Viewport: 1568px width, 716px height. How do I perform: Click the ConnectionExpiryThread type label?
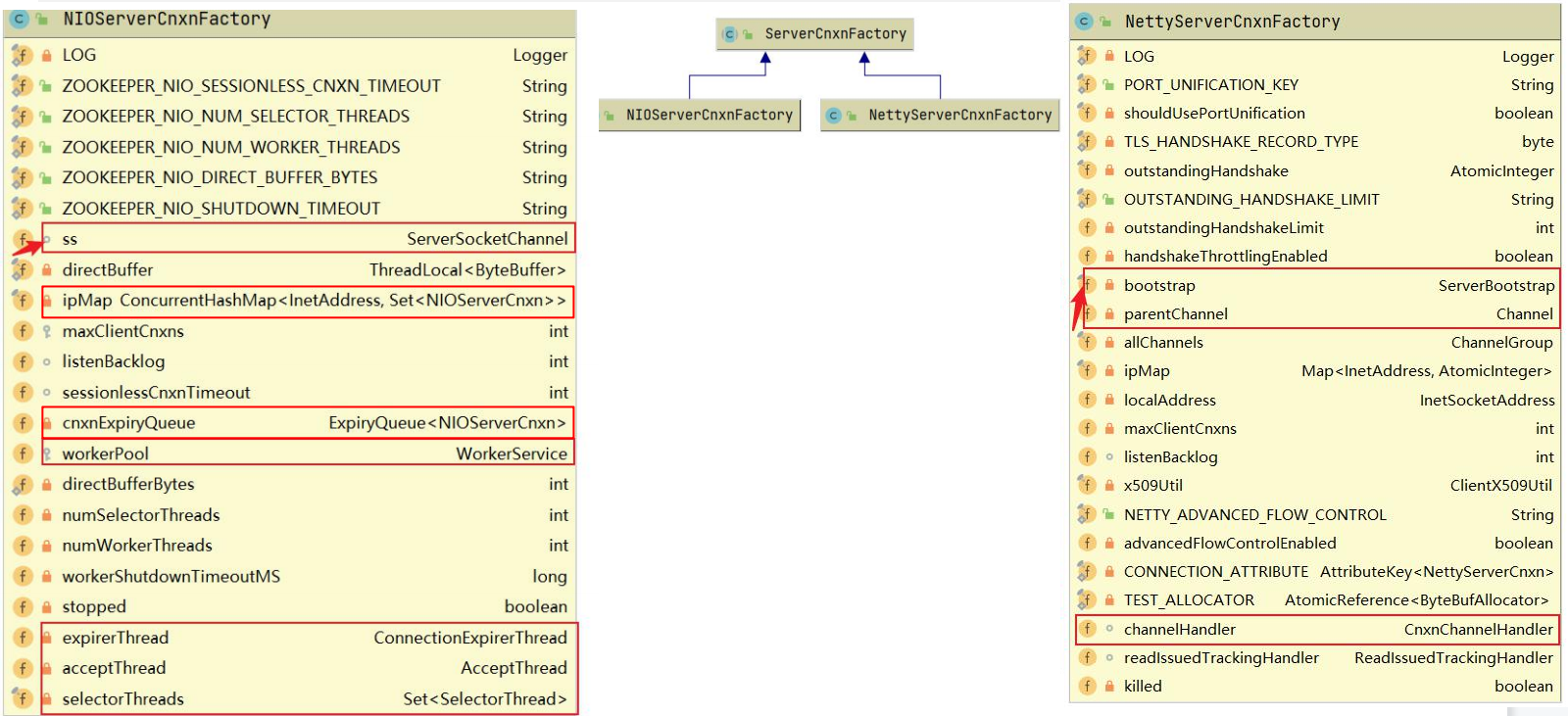[x=470, y=638]
